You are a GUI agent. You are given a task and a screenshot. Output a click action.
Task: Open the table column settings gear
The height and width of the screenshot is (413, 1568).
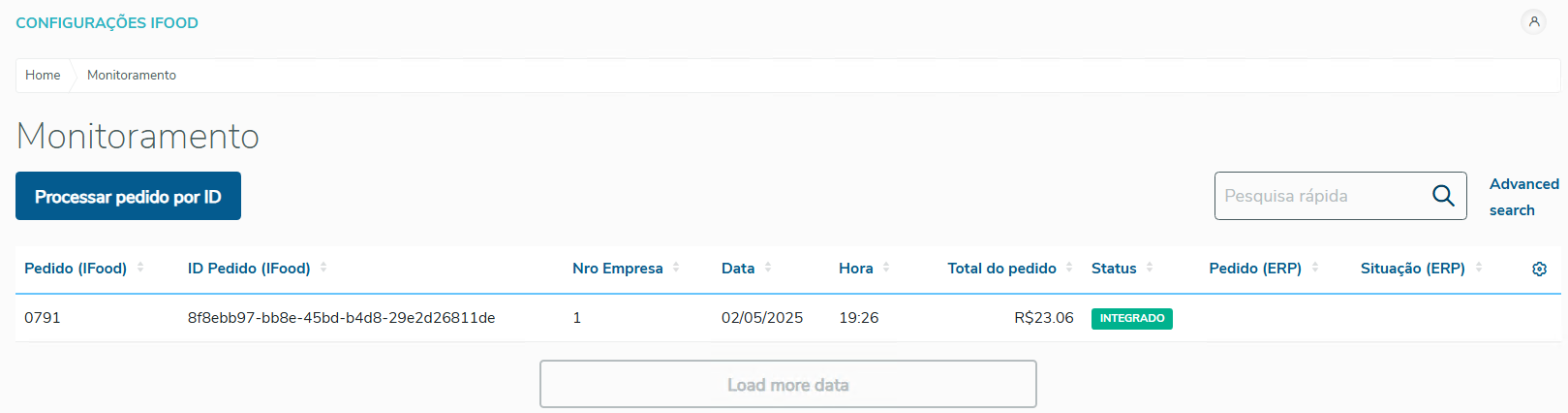click(x=1539, y=270)
